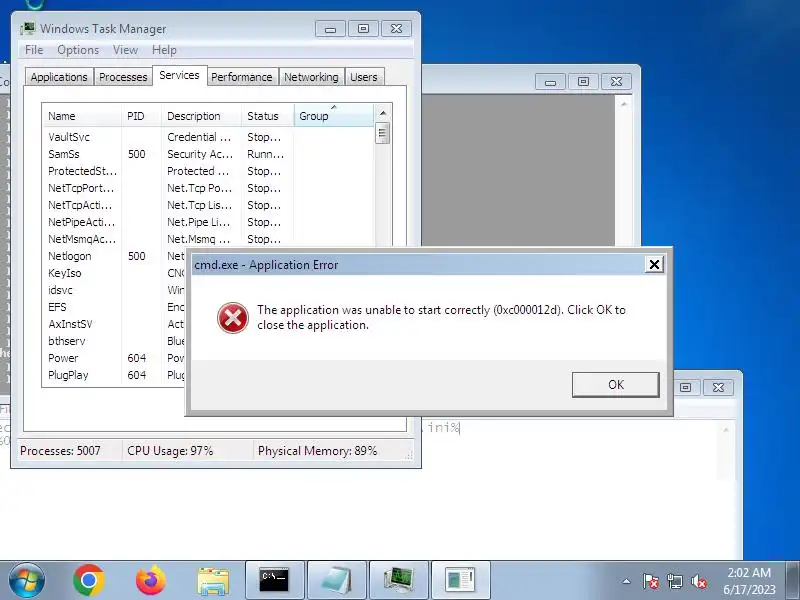The image size is (800, 600).
Task: Launch Firefox from the taskbar
Action: (x=151, y=580)
